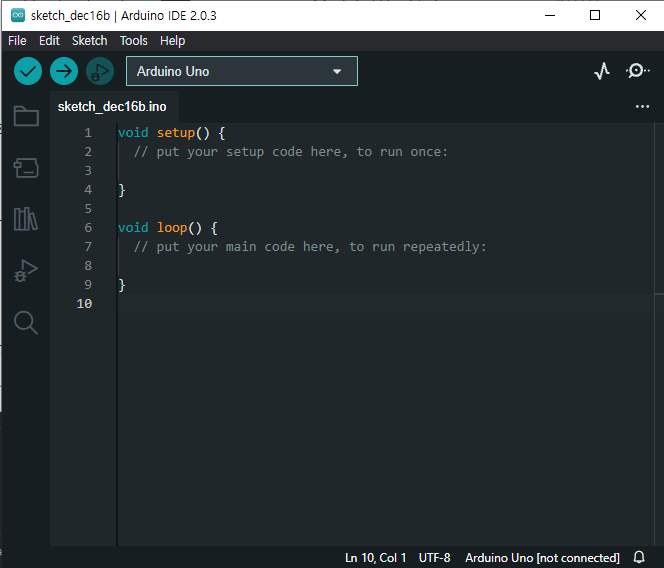Click line number 3 in the gutter
The width and height of the screenshot is (664, 568).
pyautogui.click(x=88, y=171)
